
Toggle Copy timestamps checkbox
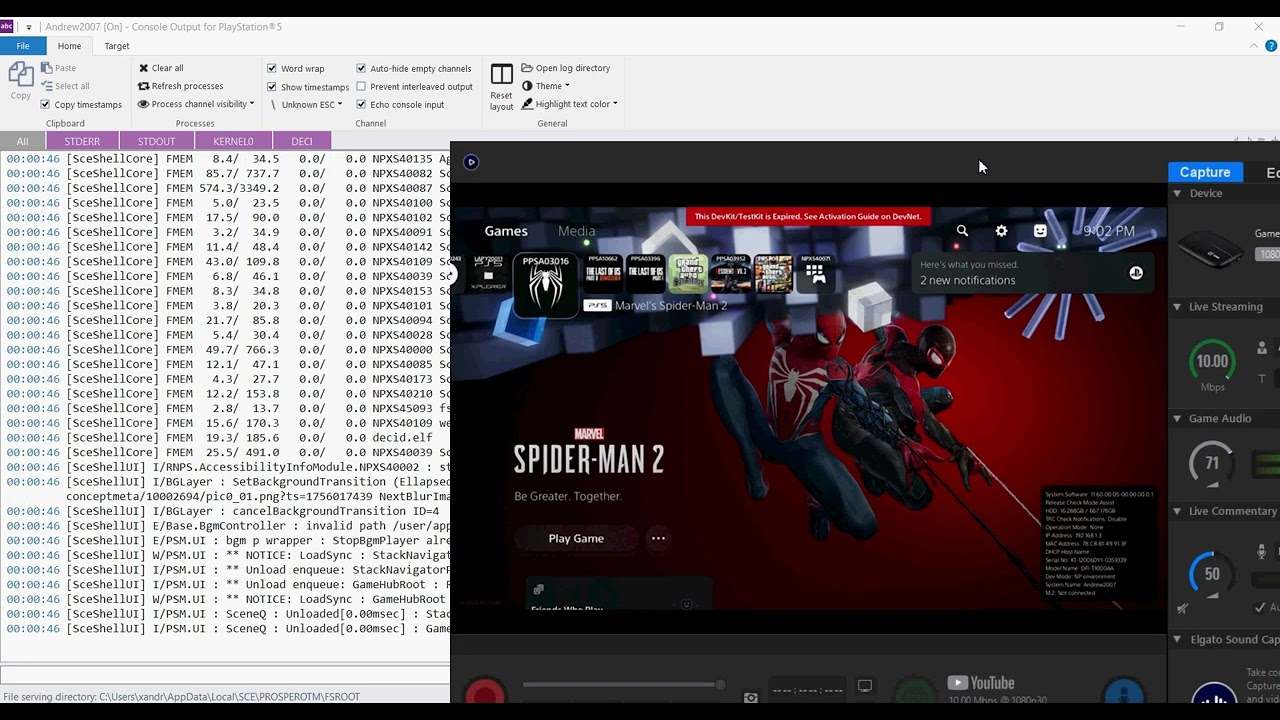45,104
